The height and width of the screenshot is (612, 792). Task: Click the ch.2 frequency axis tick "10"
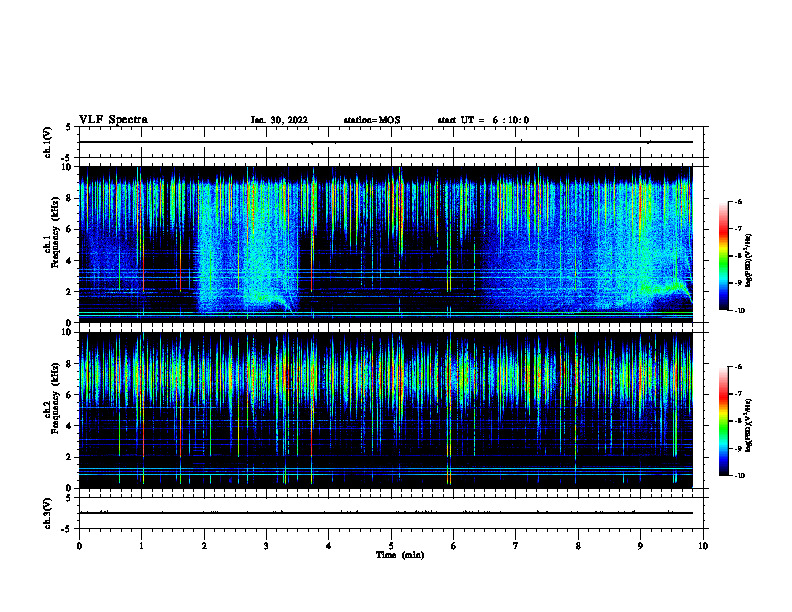click(x=67, y=332)
